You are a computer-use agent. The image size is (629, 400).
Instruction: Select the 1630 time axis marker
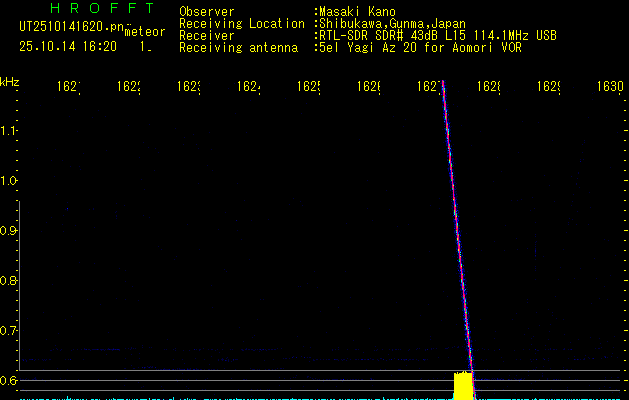(609, 87)
